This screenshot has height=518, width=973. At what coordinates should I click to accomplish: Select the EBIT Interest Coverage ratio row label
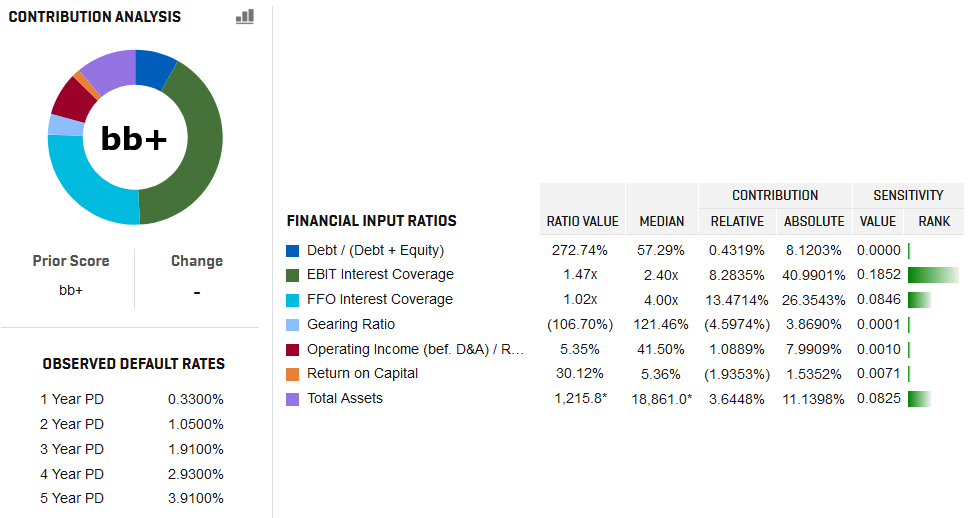click(x=380, y=275)
